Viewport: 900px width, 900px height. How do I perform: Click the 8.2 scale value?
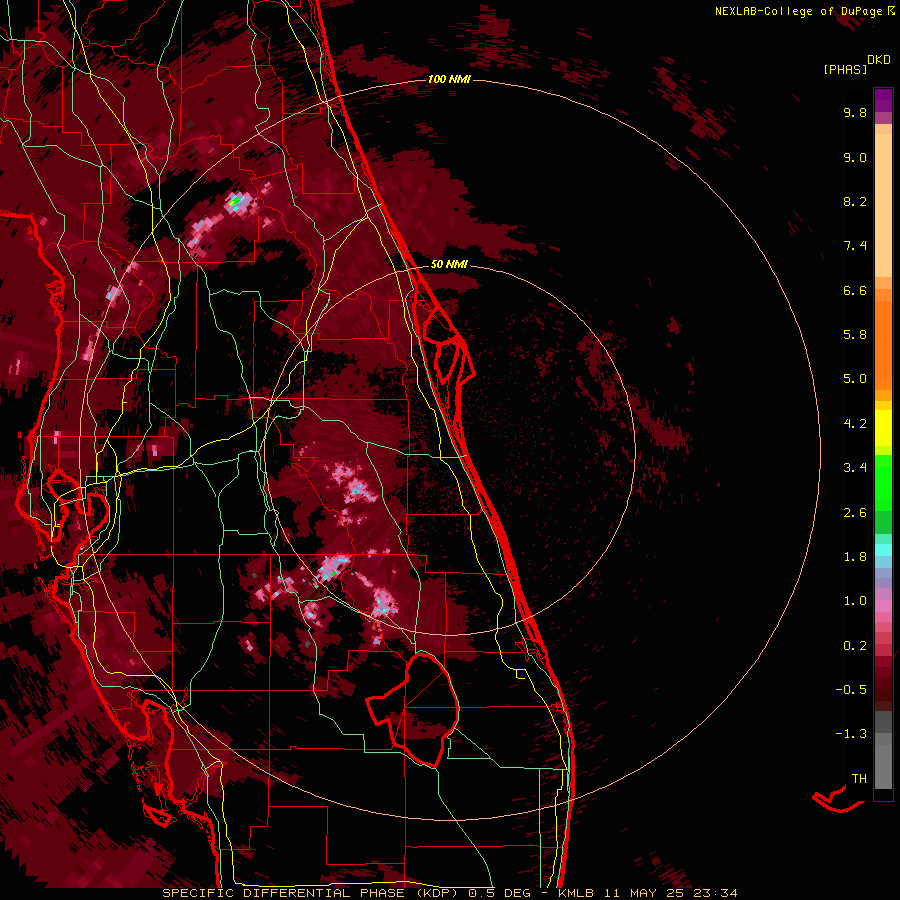(855, 201)
